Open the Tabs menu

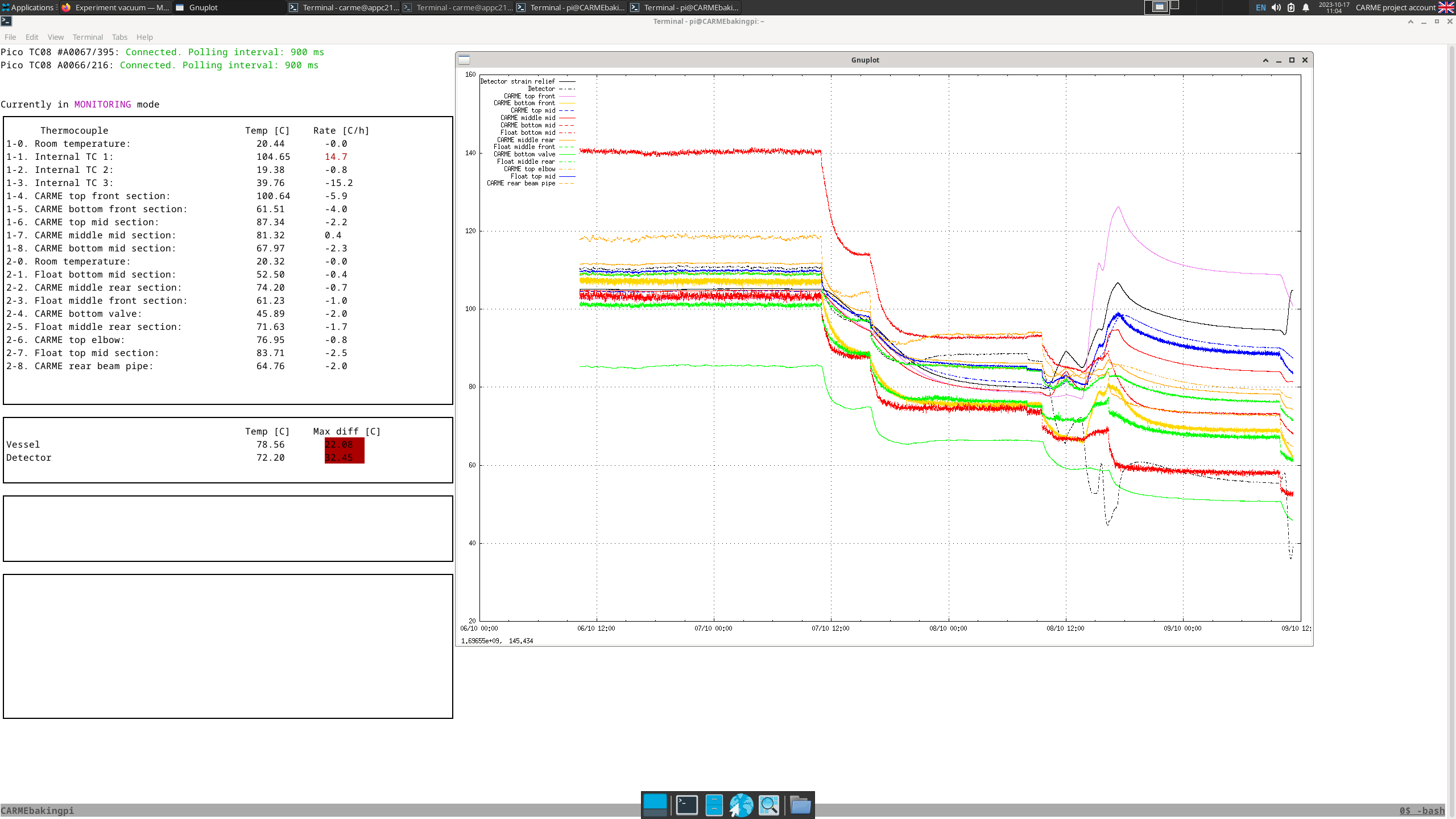point(119,37)
